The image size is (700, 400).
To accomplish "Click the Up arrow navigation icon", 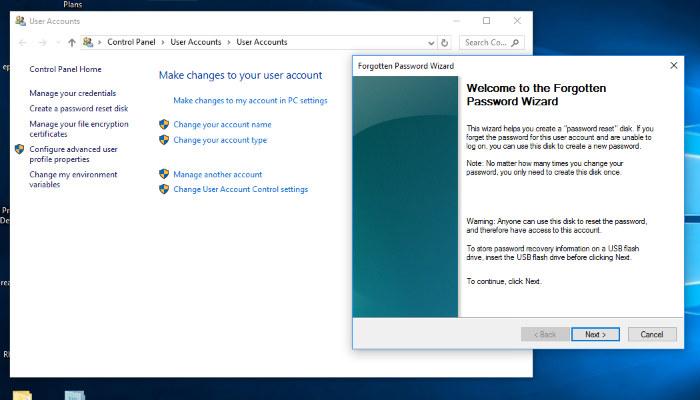I will pos(72,42).
